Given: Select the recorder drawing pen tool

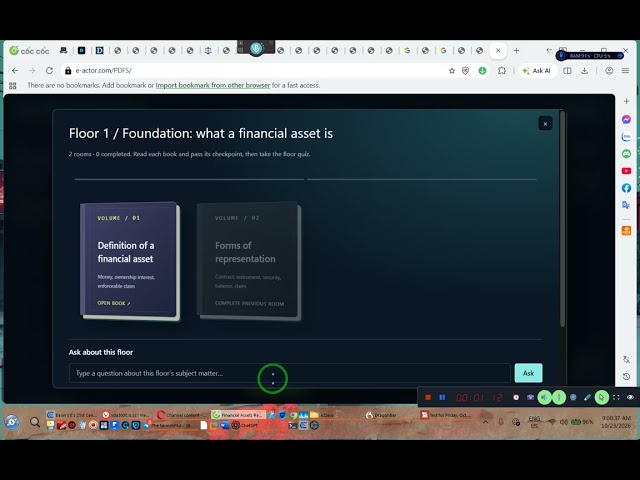Looking at the screenshot, I should [587, 397].
